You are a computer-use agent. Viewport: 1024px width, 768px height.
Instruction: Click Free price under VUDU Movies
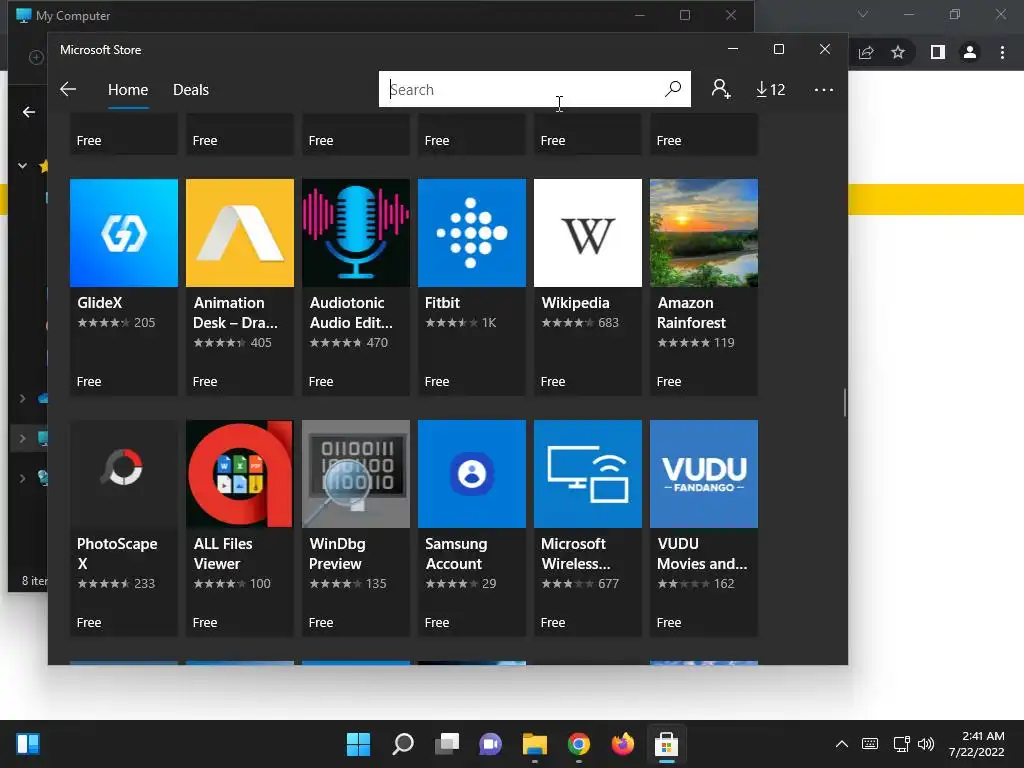[669, 622]
